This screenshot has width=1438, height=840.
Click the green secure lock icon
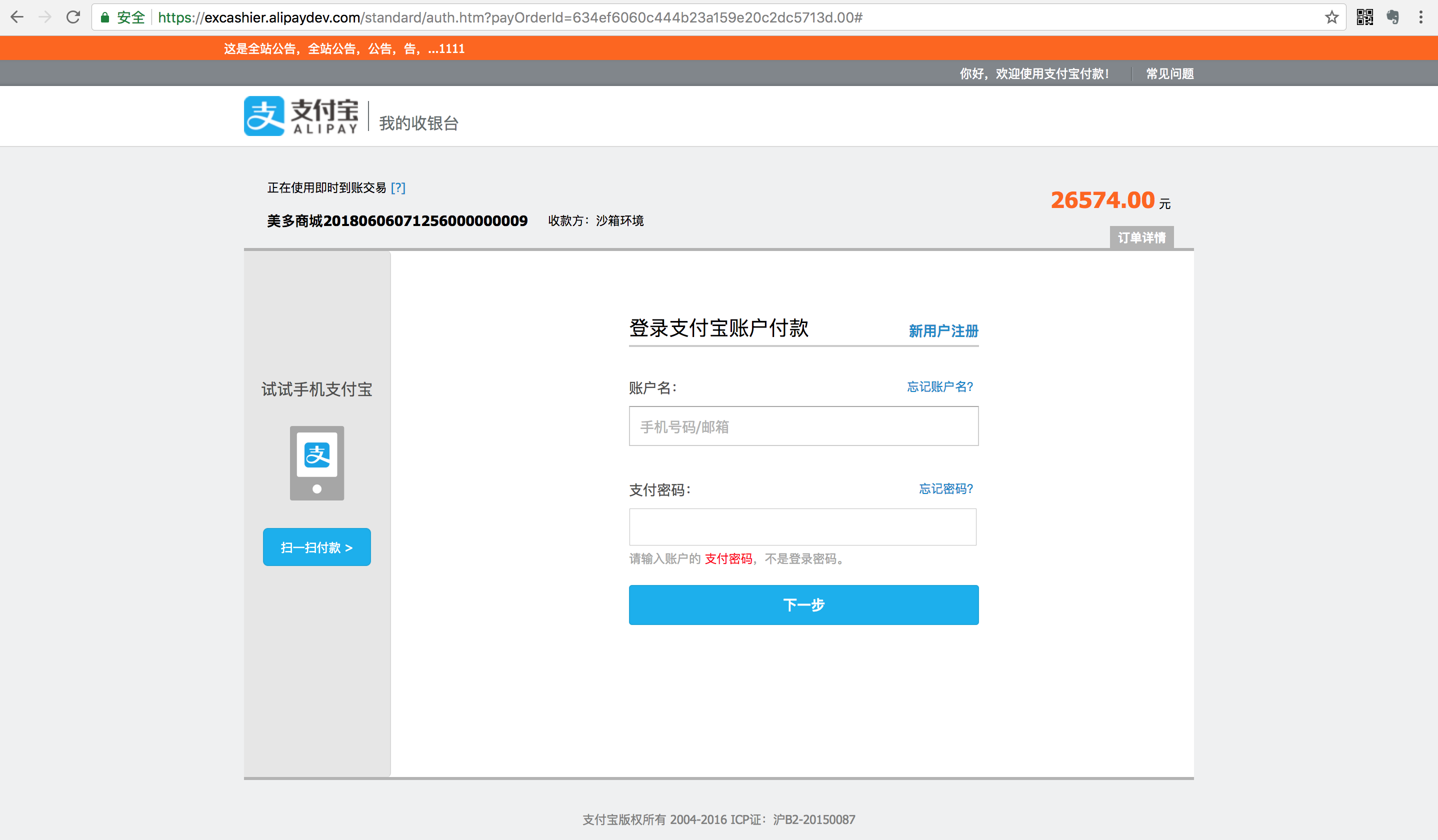(x=105, y=17)
